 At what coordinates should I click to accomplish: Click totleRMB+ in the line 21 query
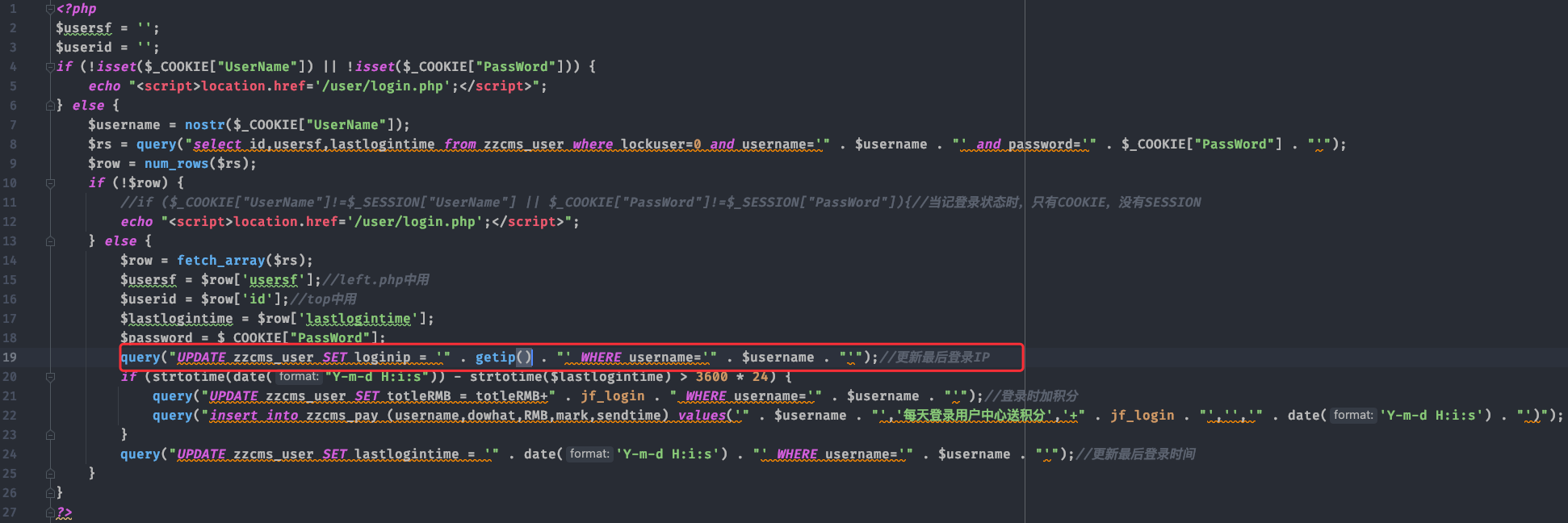pyautogui.click(x=512, y=396)
